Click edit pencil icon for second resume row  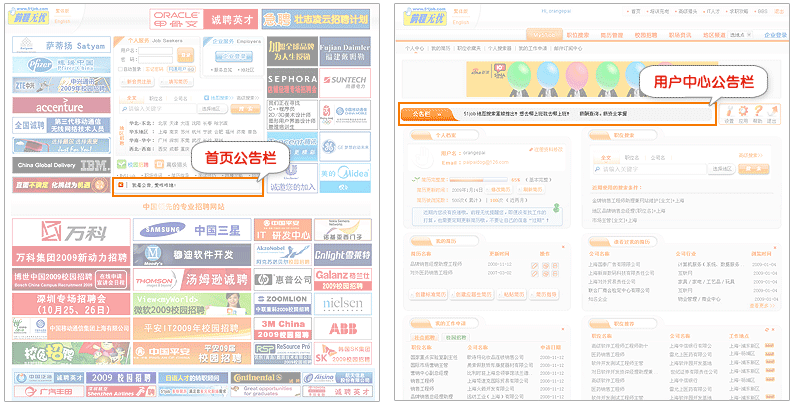tap(534, 274)
